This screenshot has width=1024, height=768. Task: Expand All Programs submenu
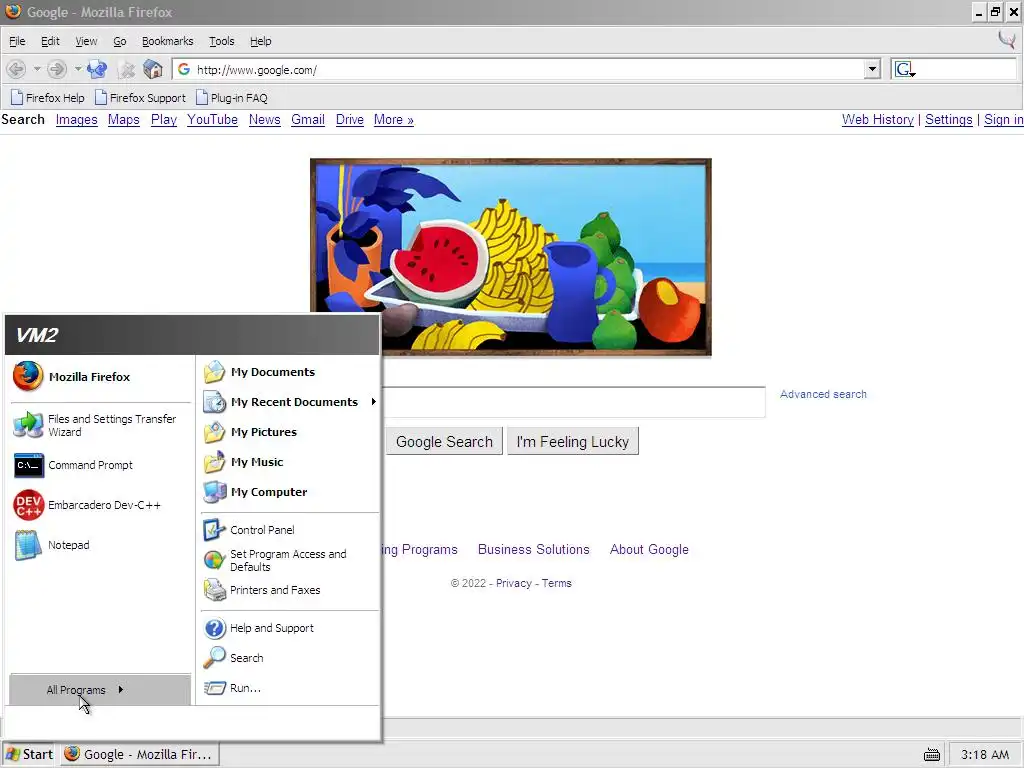100,690
